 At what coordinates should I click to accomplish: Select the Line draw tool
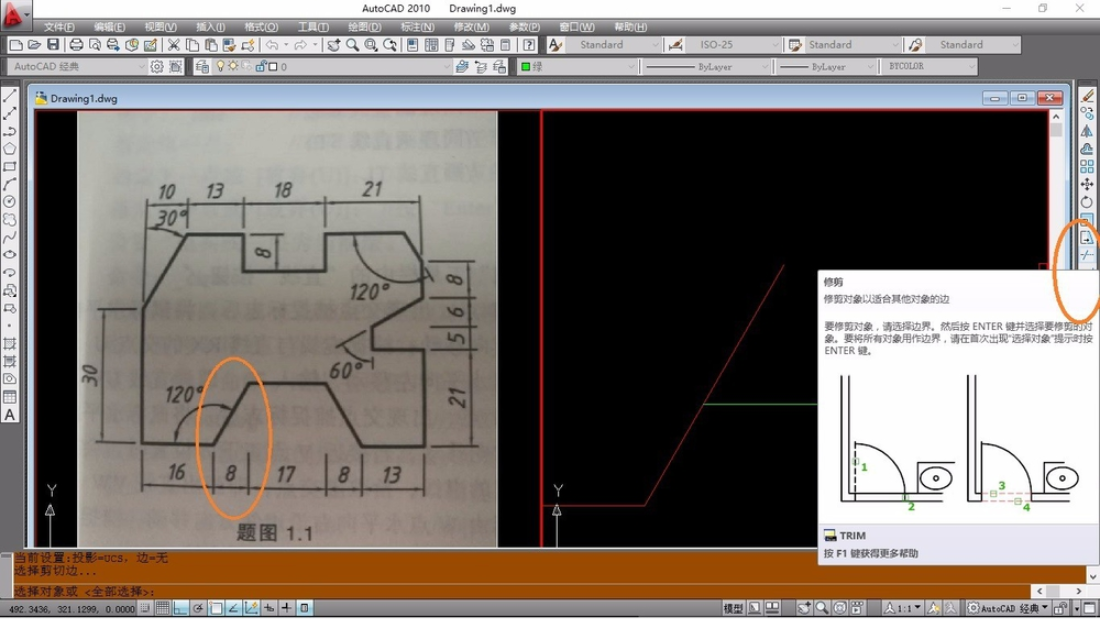[x=10, y=95]
